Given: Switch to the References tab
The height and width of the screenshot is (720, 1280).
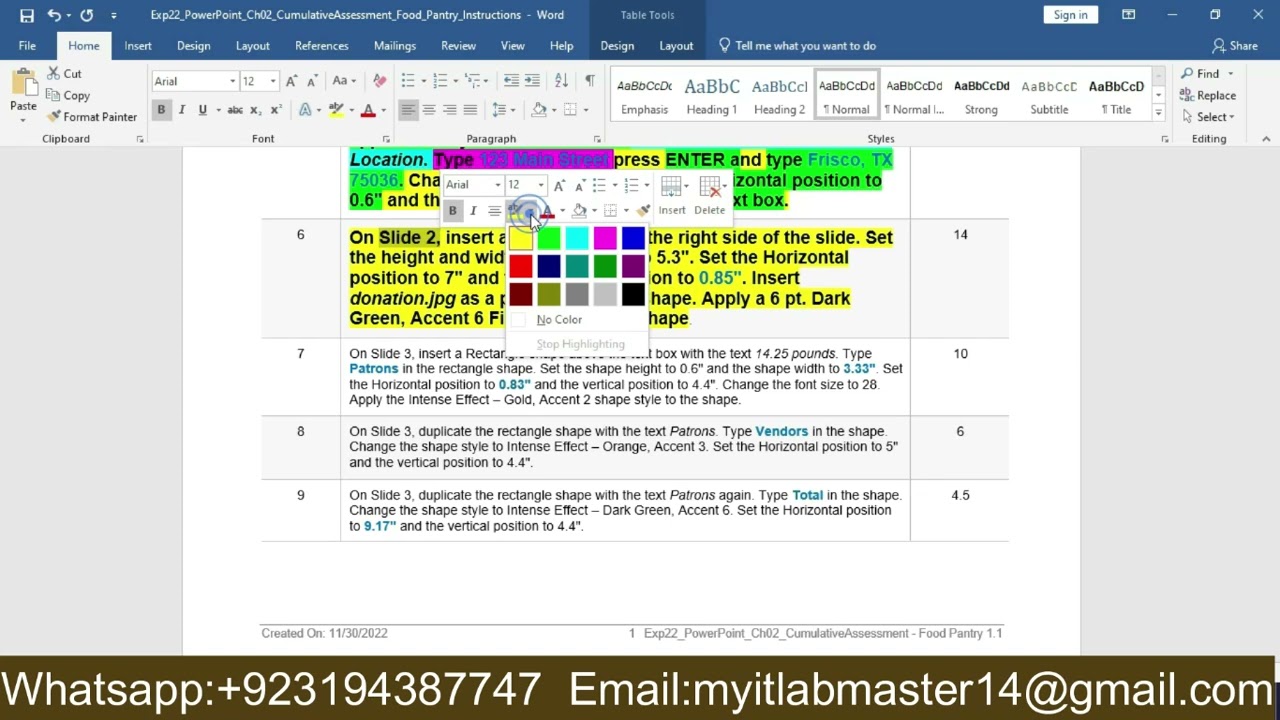Looking at the screenshot, I should point(322,46).
